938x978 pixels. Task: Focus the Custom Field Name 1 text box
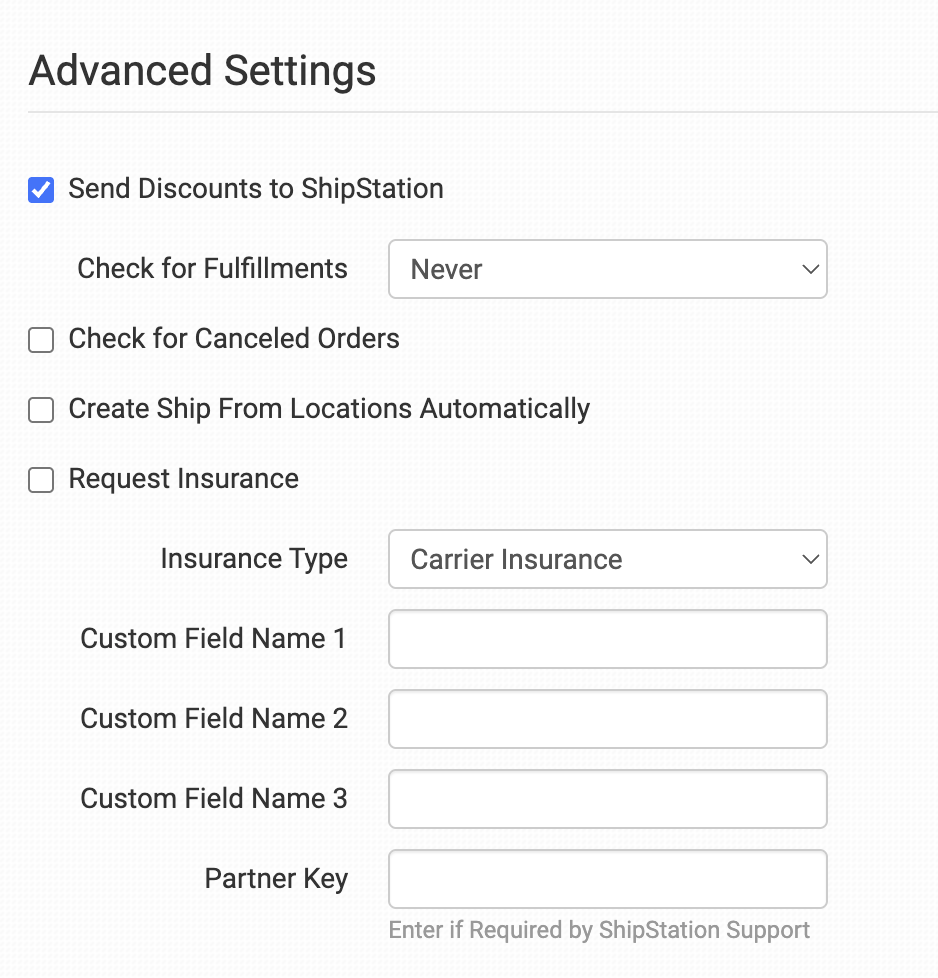coord(607,639)
